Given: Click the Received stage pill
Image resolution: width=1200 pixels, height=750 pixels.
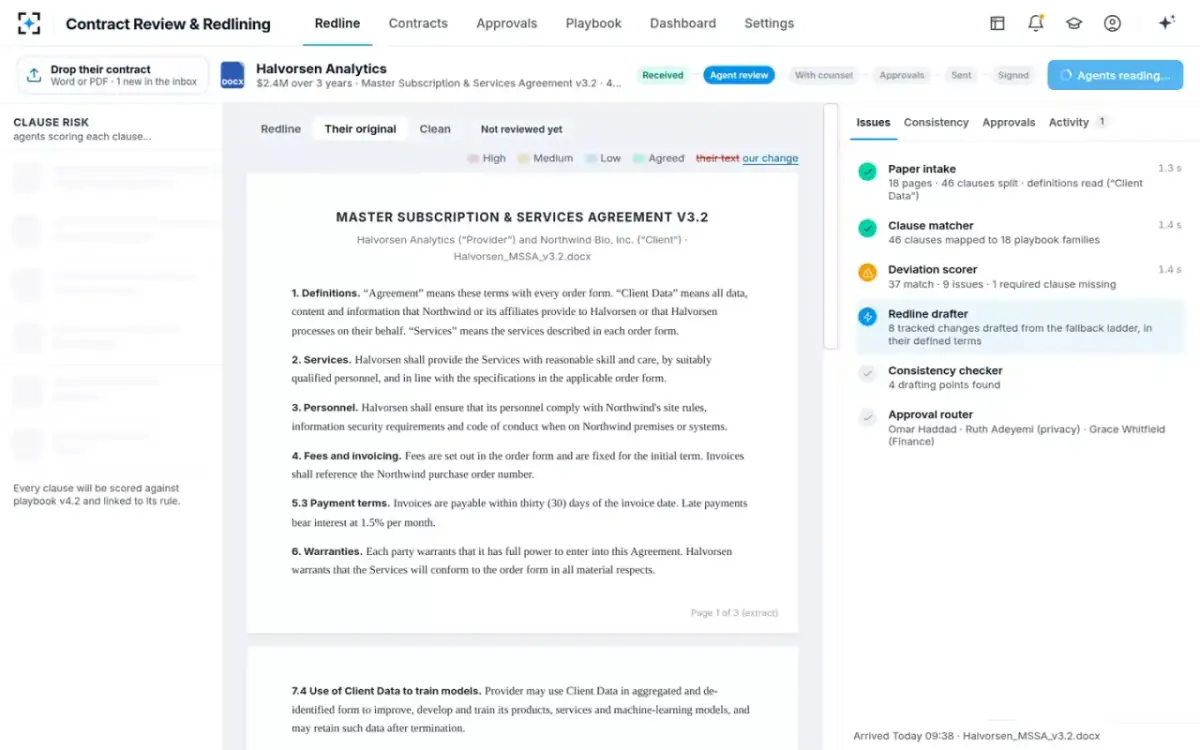Looking at the screenshot, I should tap(663, 75).
